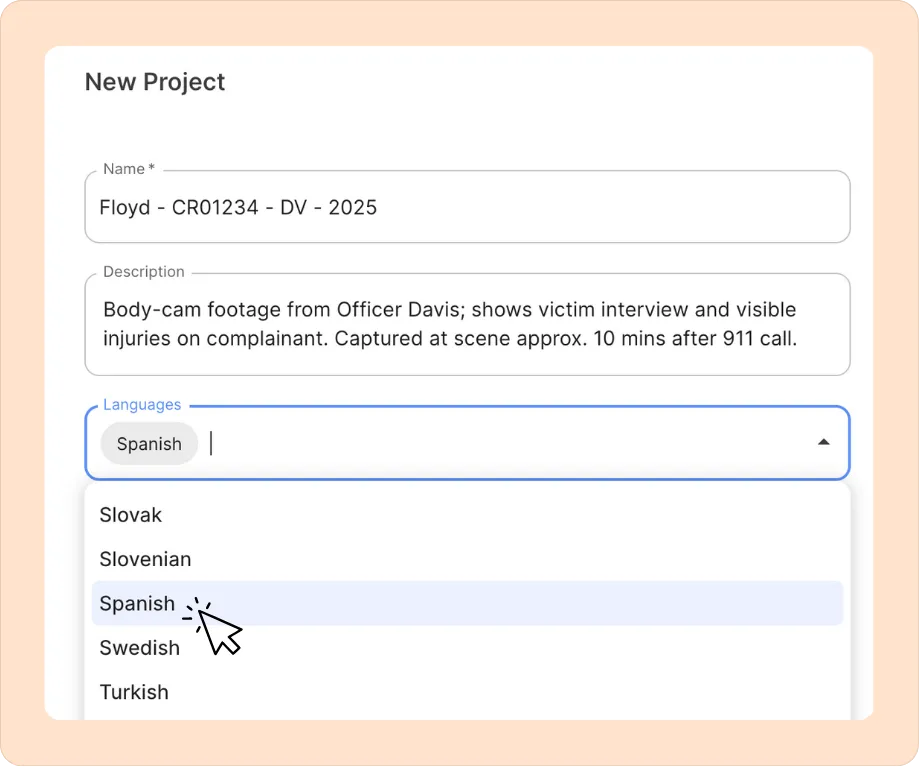Focus the Name input field

click(467, 207)
